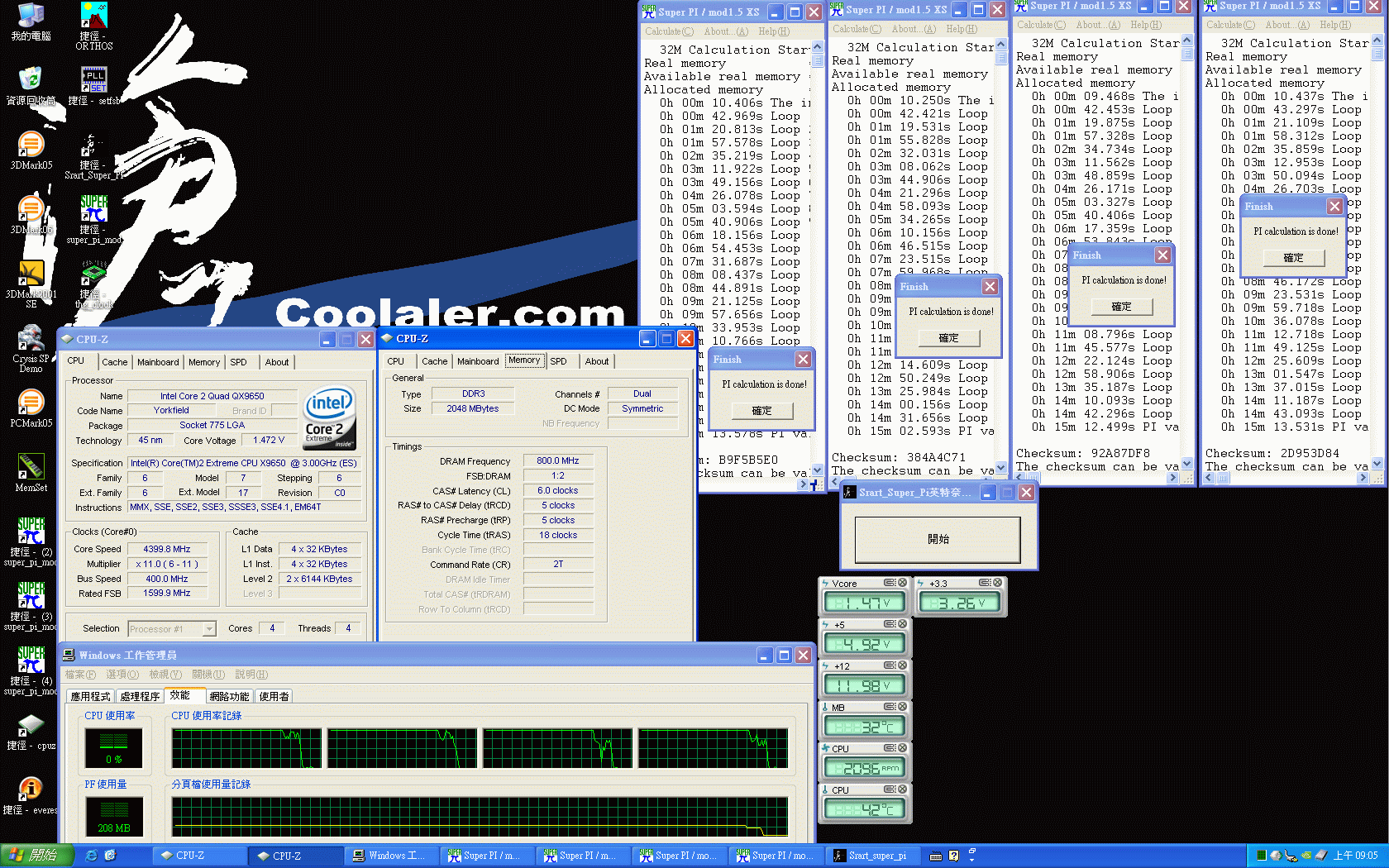Click the CPU 使用率 0 % gauge
The width and height of the screenshot is (1389, 868).
tap(114, 748)
